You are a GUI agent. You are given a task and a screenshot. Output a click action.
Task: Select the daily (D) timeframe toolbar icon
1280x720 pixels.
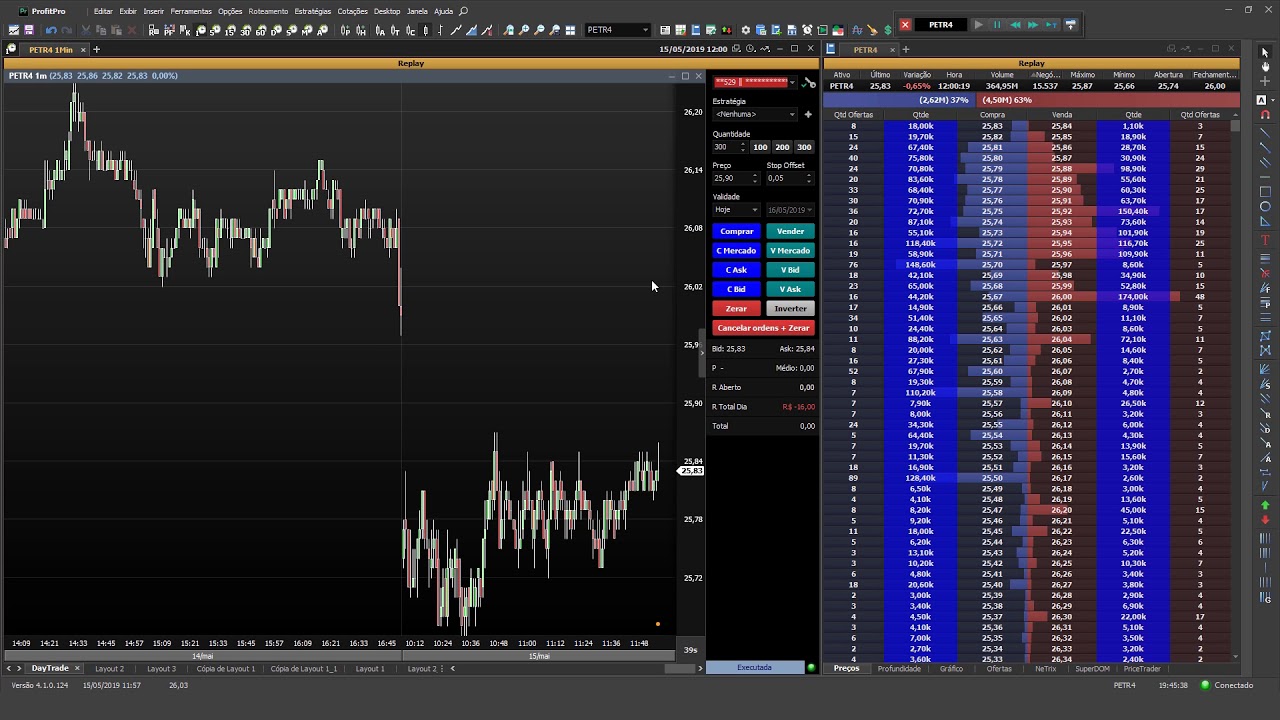[276, 30]
